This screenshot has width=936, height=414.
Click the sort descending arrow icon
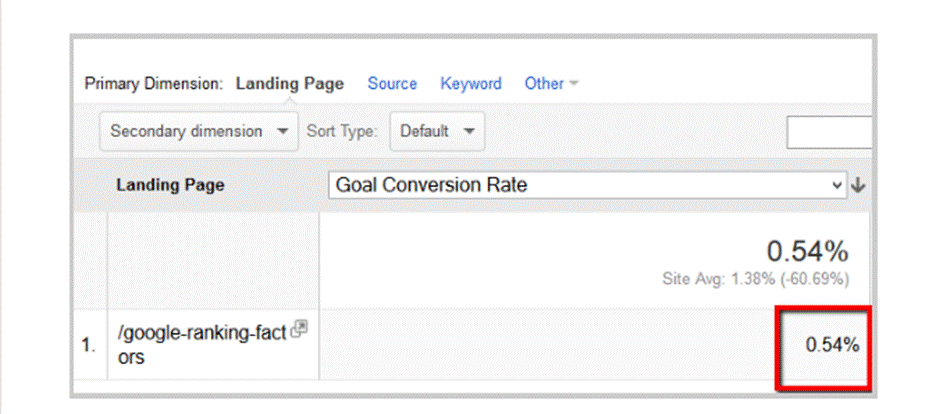(857, 185)
